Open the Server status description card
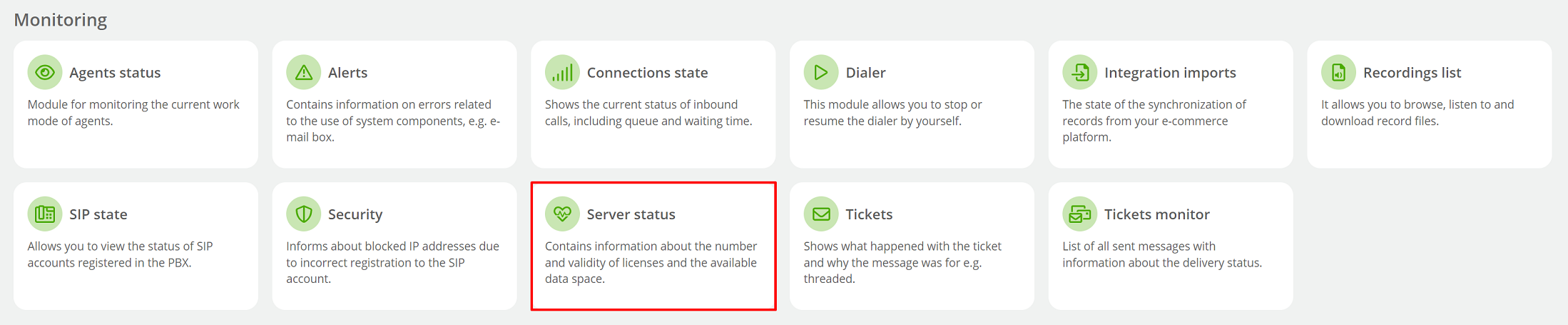 [x=653, y=246]
